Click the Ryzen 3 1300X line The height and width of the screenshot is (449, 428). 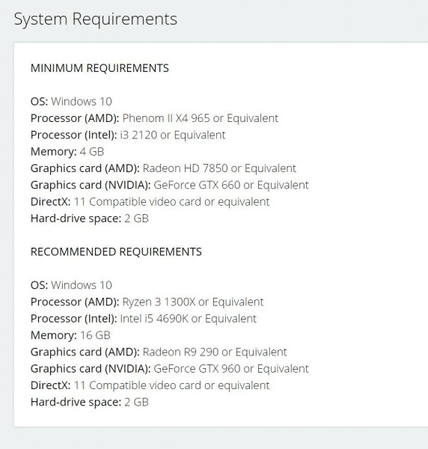click(x=147, y=302)
